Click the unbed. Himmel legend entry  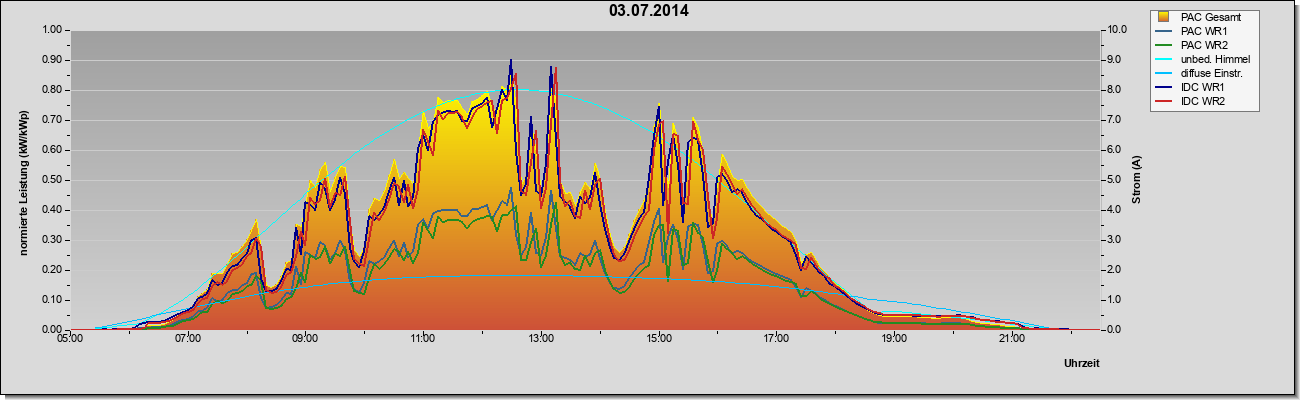click(x=1205, y=59)
